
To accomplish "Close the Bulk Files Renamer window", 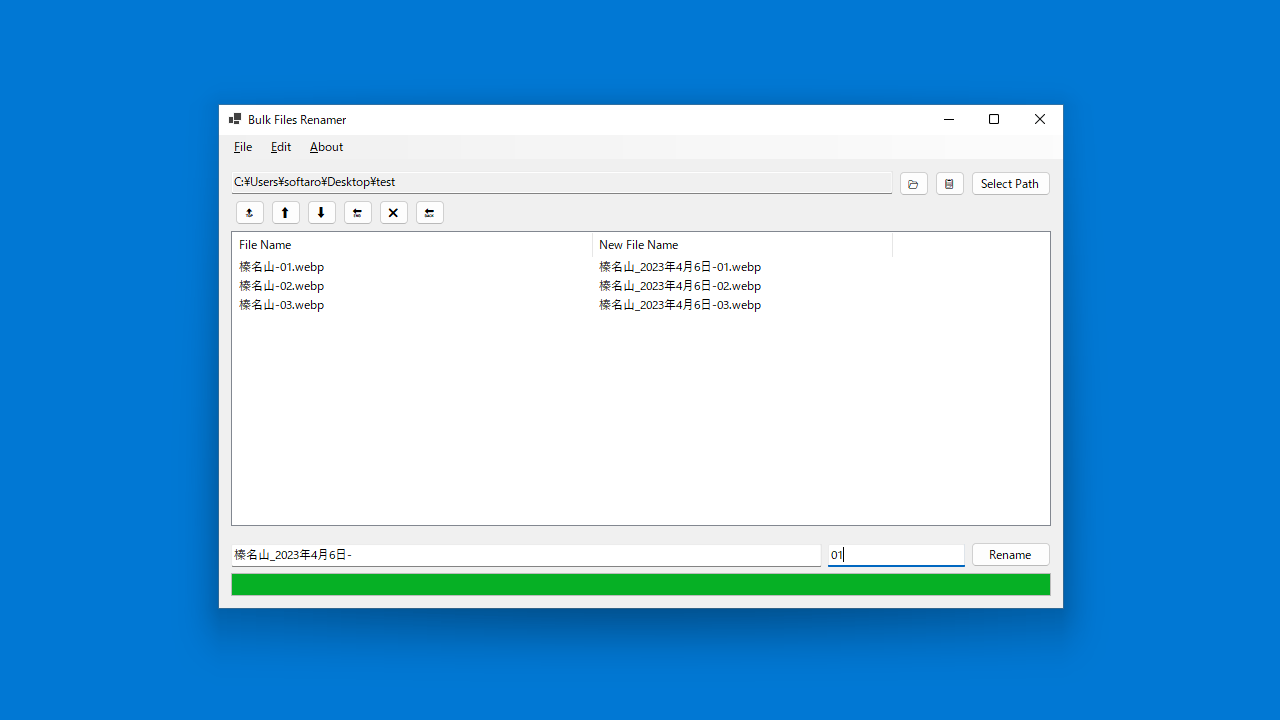I will click(1040, 119).
